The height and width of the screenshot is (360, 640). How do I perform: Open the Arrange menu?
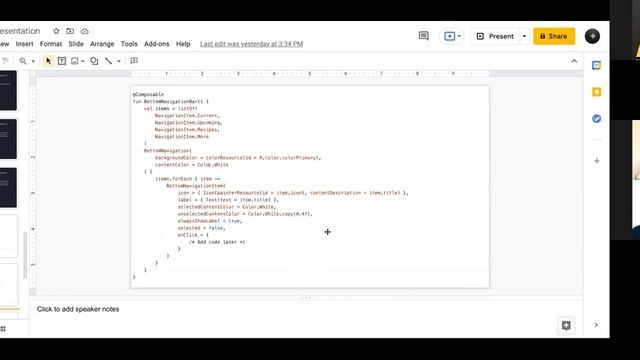pyautogui.click(x=102, y=44)
